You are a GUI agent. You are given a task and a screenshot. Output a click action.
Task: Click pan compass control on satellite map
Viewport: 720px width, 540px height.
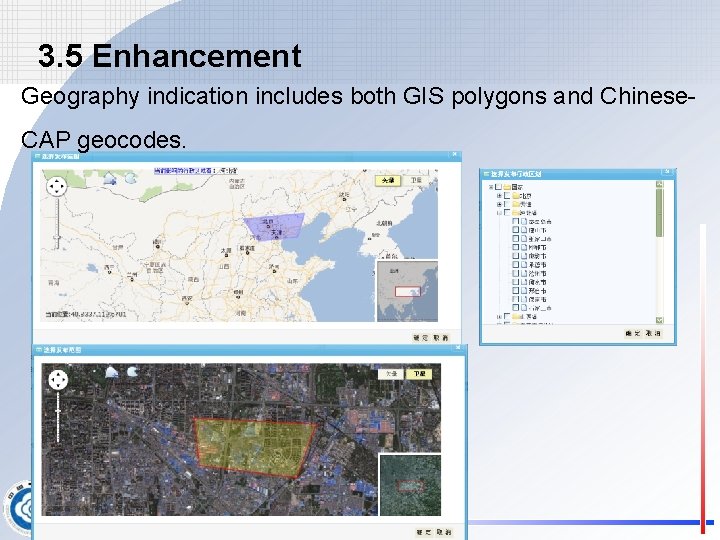[x=58, y=380]
